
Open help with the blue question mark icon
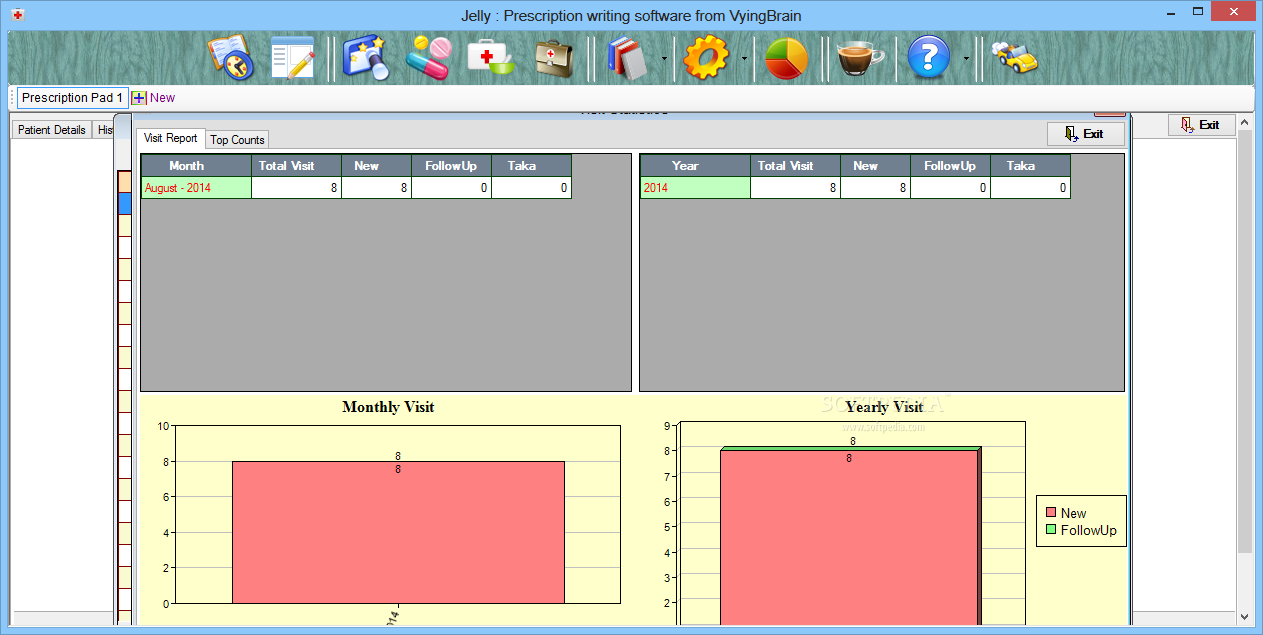coord(929,58)
